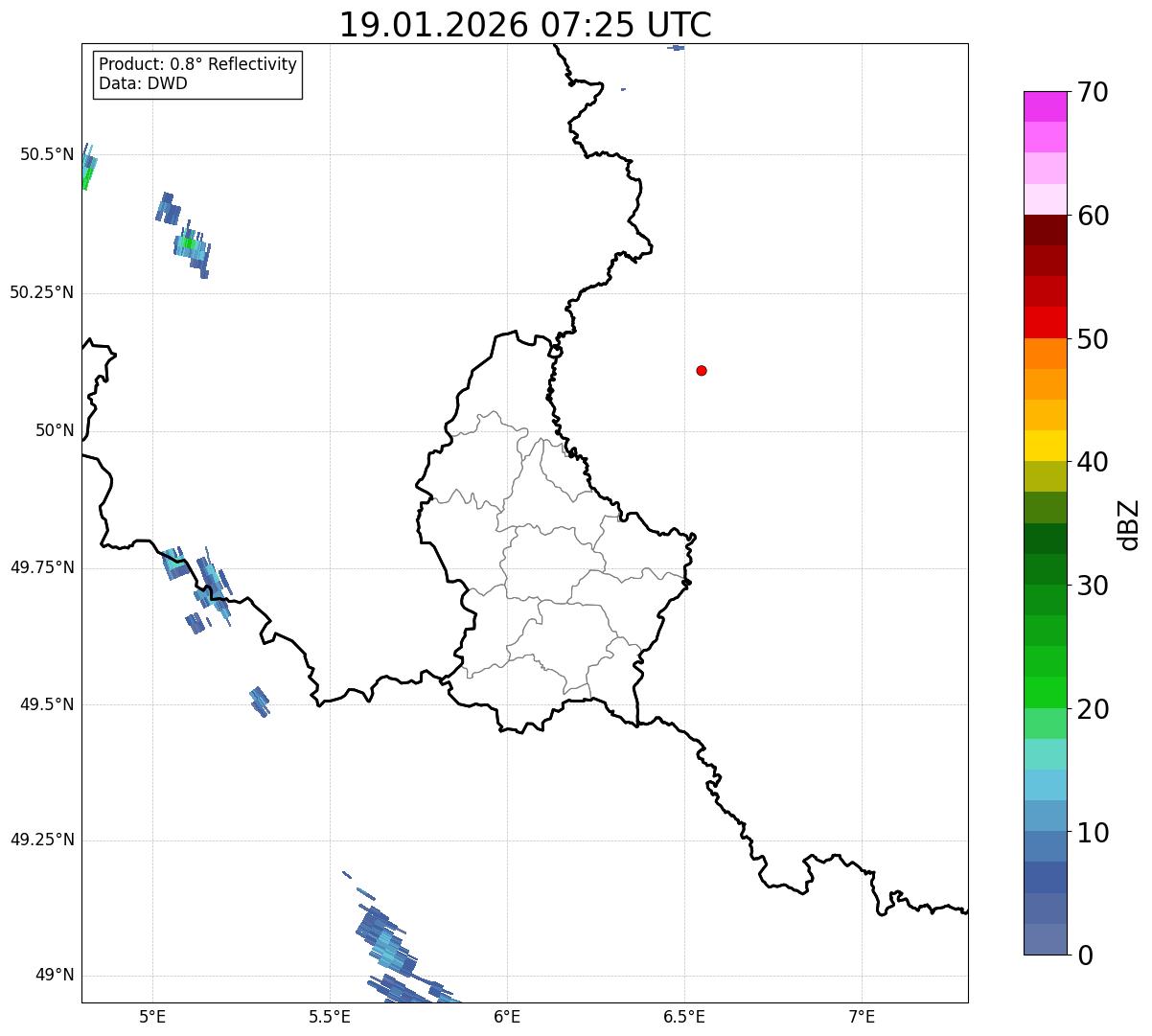Click the 49.75°N latitude label
This screenshot has width=1152, height=1036.
coord(42,567)
